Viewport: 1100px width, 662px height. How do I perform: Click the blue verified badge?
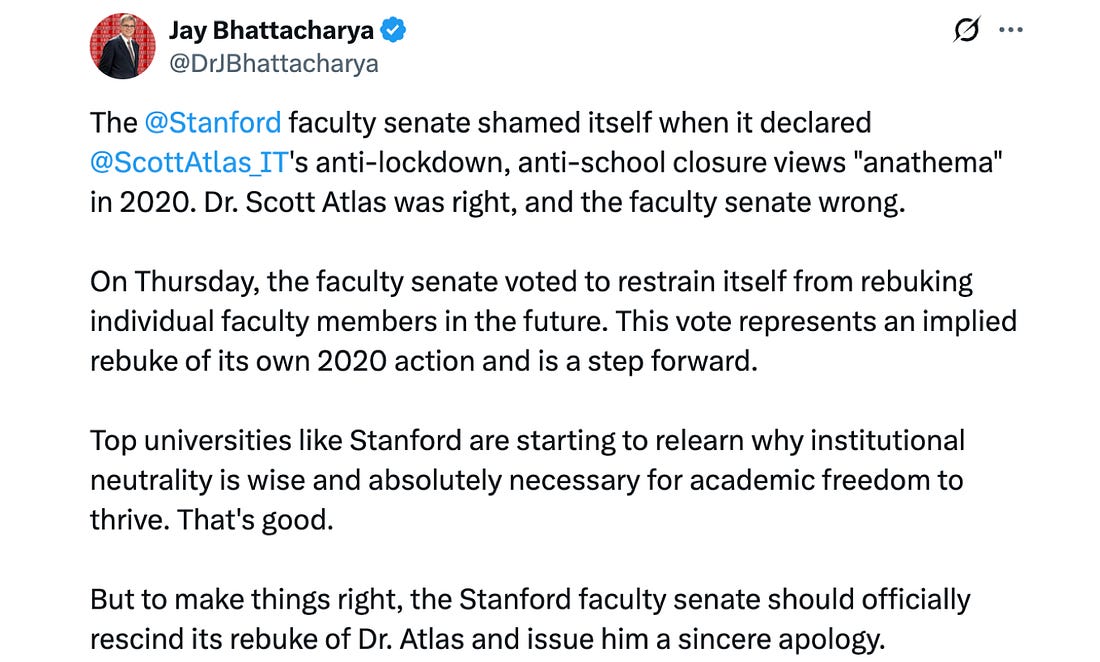[x=393, y=31]
